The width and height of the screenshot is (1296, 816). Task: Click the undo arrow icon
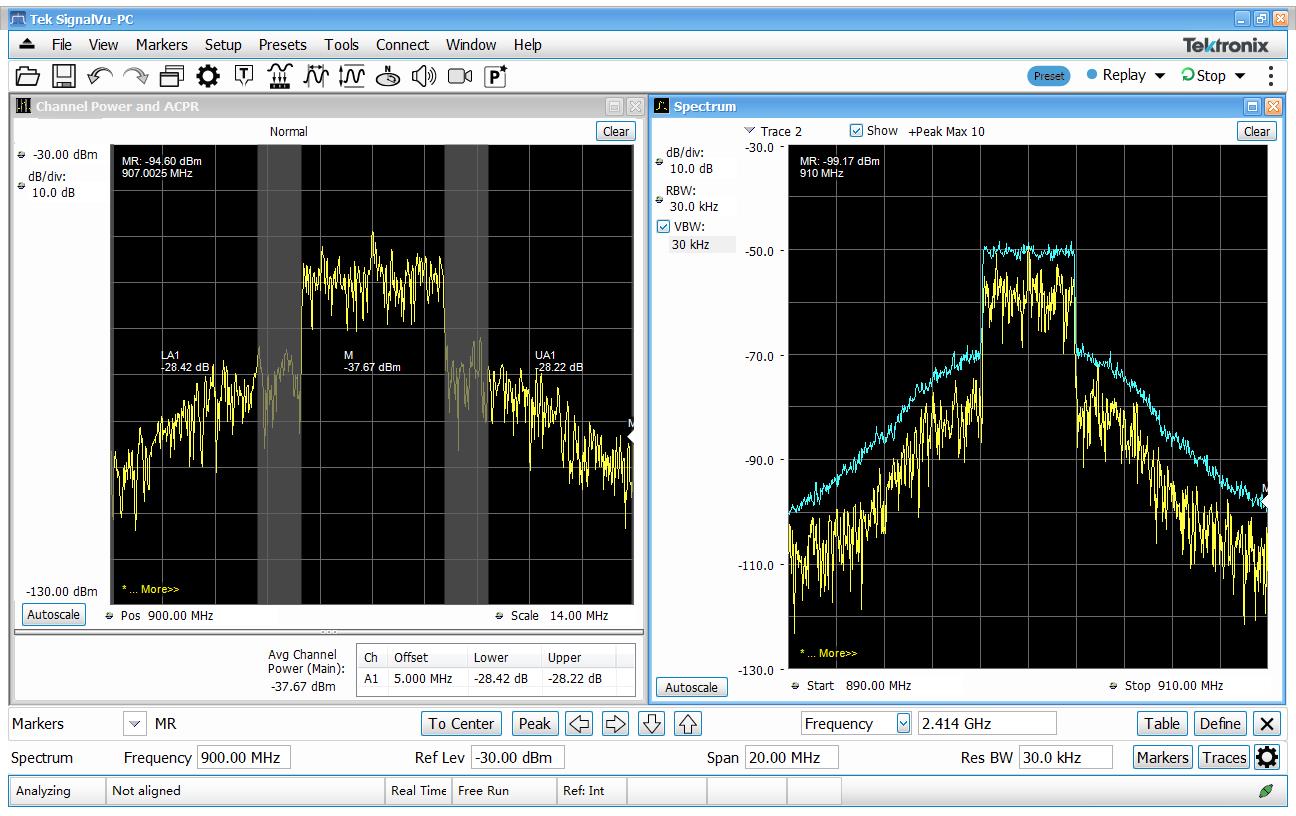[100, 76]
